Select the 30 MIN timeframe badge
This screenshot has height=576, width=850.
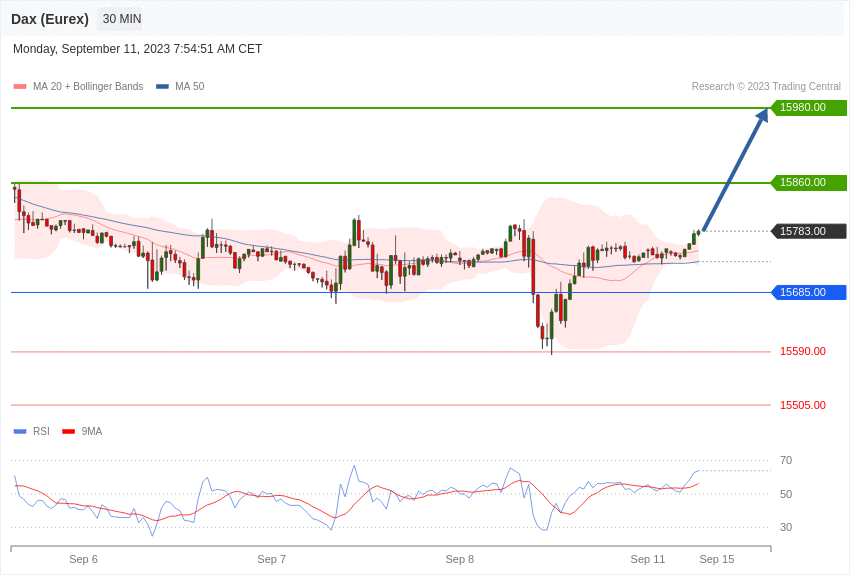pyautogui.click(x=121, y=19)
